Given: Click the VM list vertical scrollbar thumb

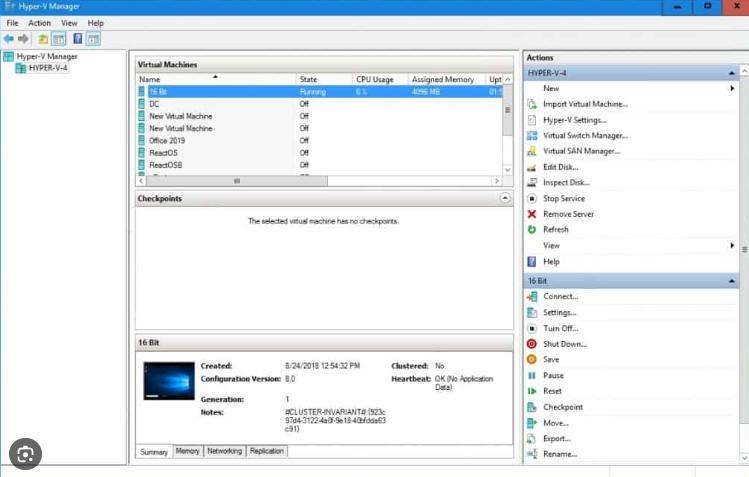Looking at the screenshot, I should pyautogui.click(x=508, y=110).
